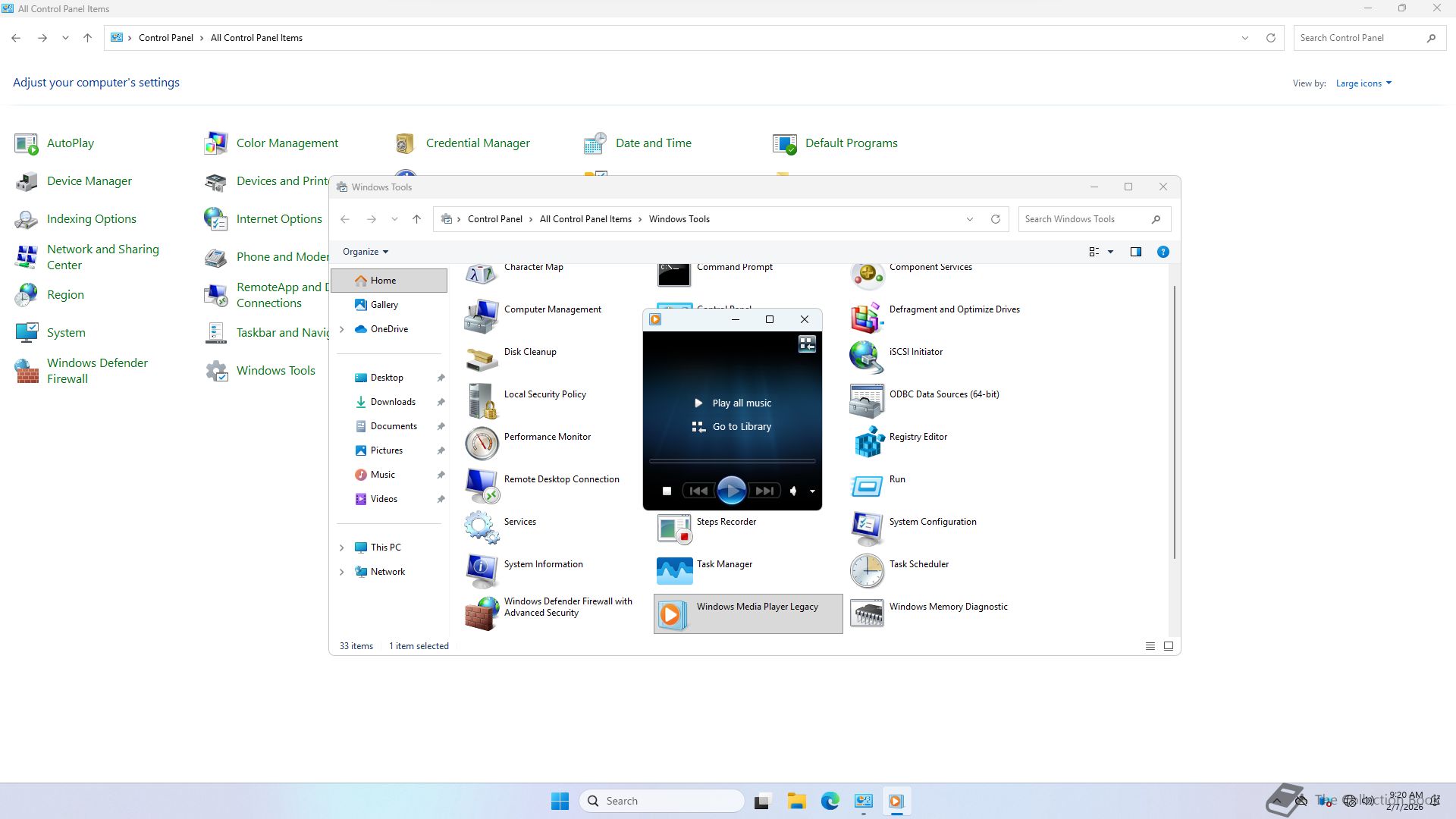Open Task Scheduler tool
1456x819 pixels.
point(918,564)
